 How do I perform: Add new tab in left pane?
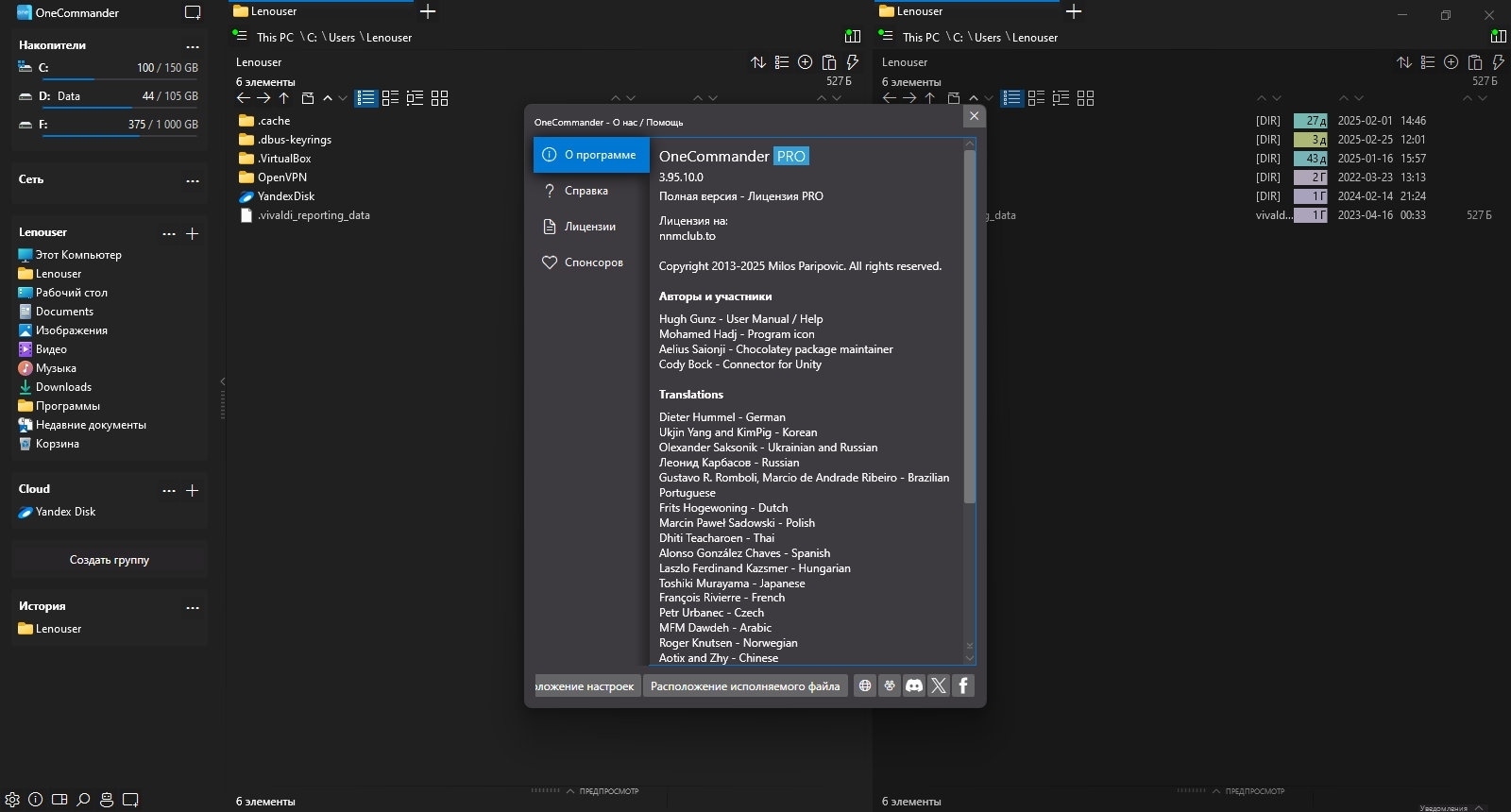428,11
